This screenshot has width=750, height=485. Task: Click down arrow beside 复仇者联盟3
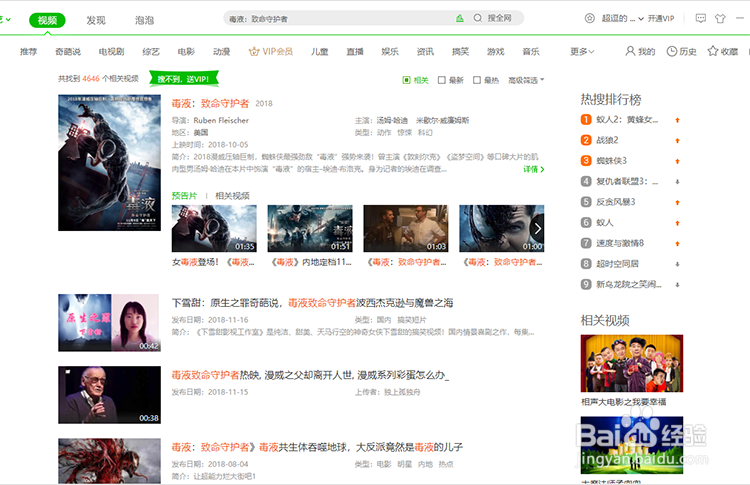click(x=677, y=182)
